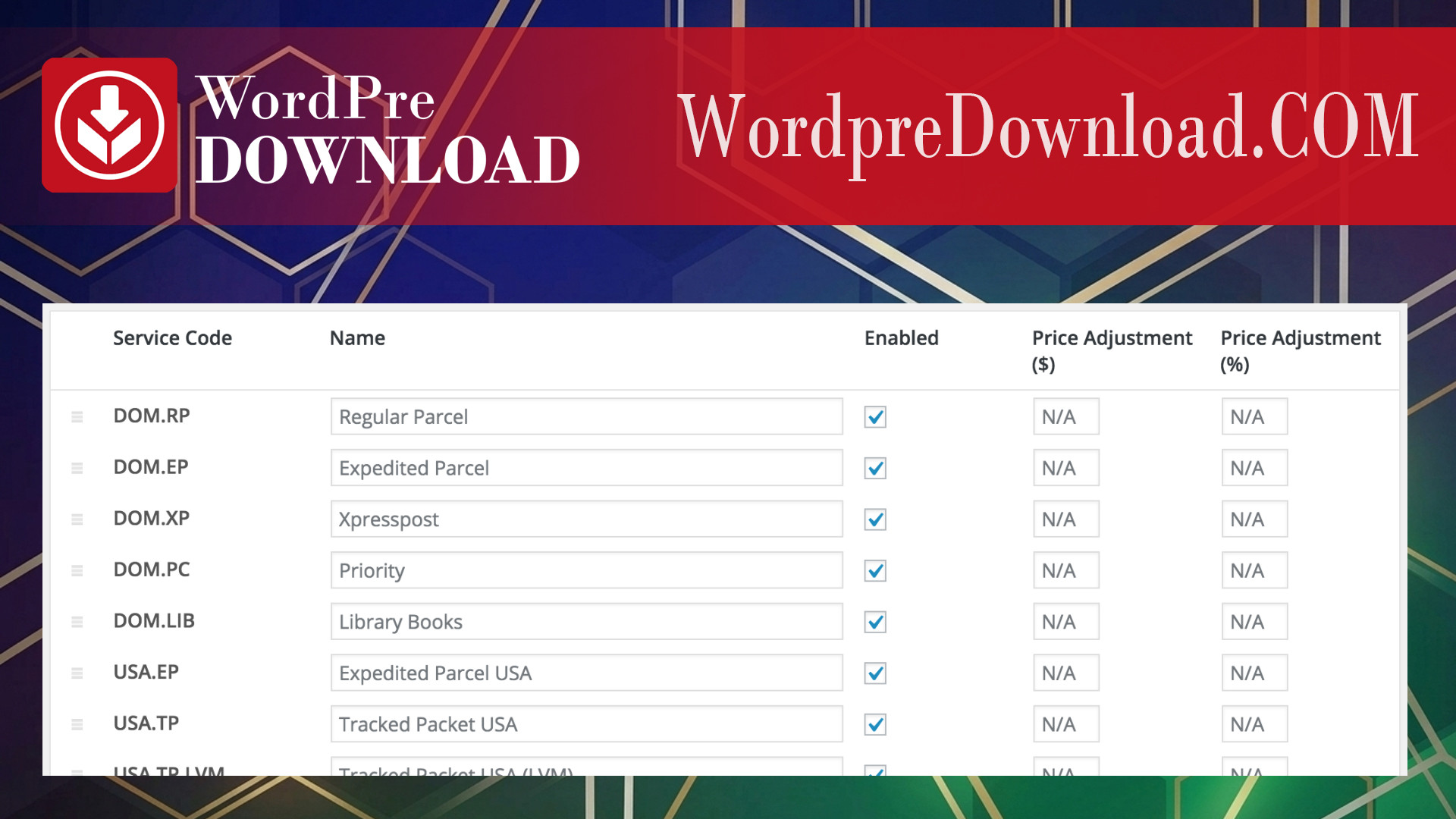Select the DOM.LIB service code

click(x=154, y=620)
